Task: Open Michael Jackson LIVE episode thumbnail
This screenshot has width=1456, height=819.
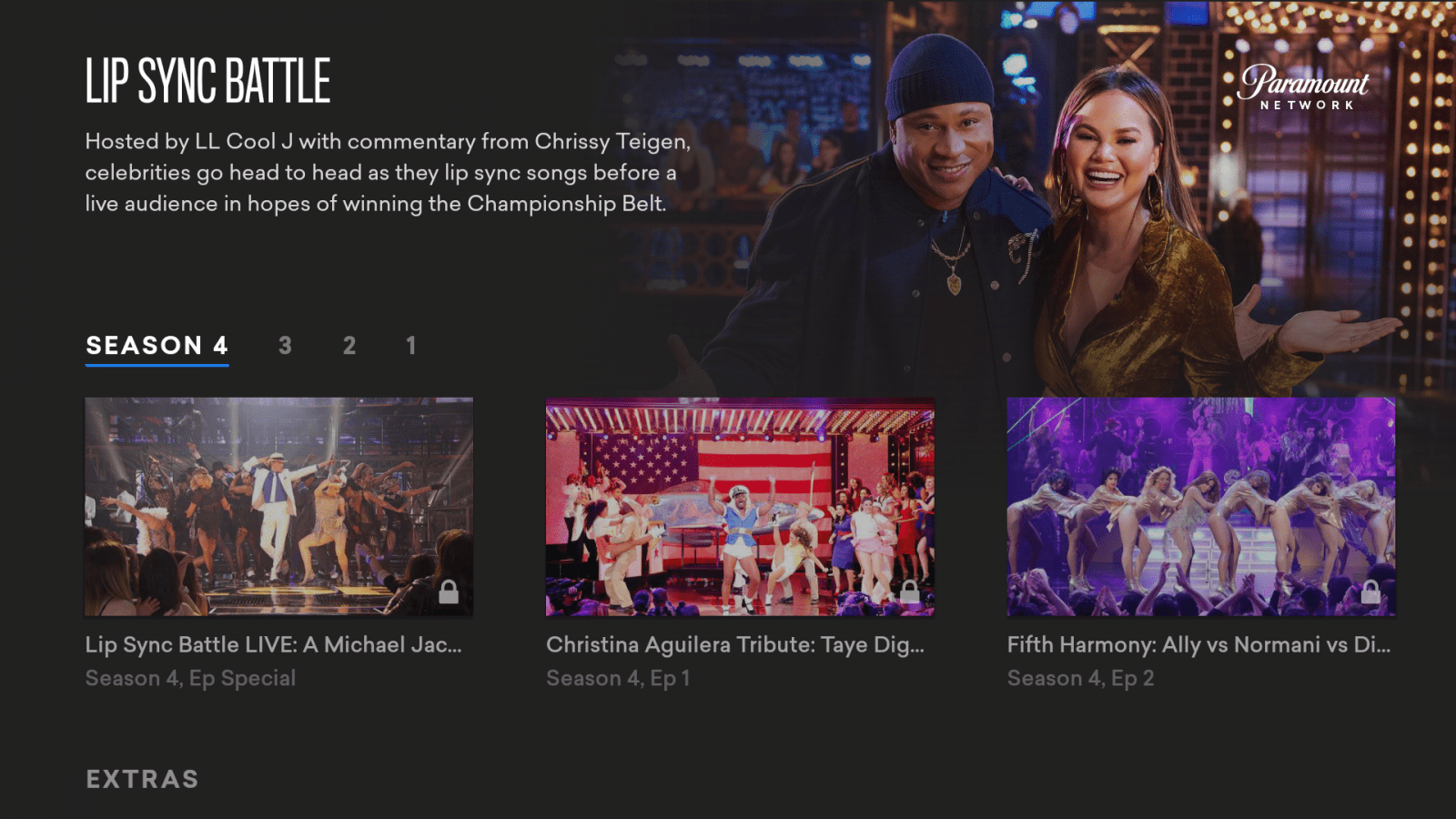Action: 278,507
